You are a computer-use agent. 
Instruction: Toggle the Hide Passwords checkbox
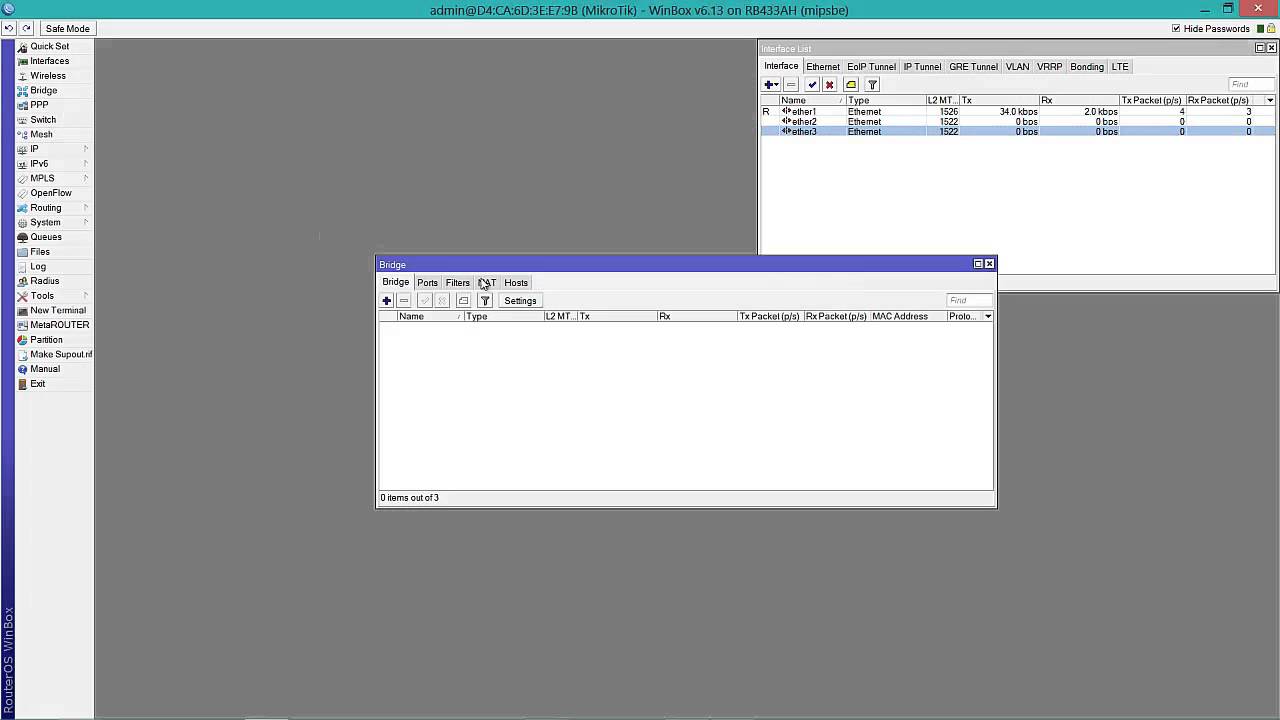pyautogui.click(x=1176, y=29)
